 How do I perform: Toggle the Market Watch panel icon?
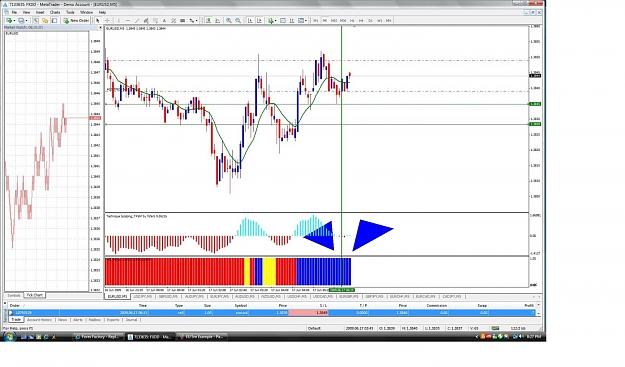point(36,20)
